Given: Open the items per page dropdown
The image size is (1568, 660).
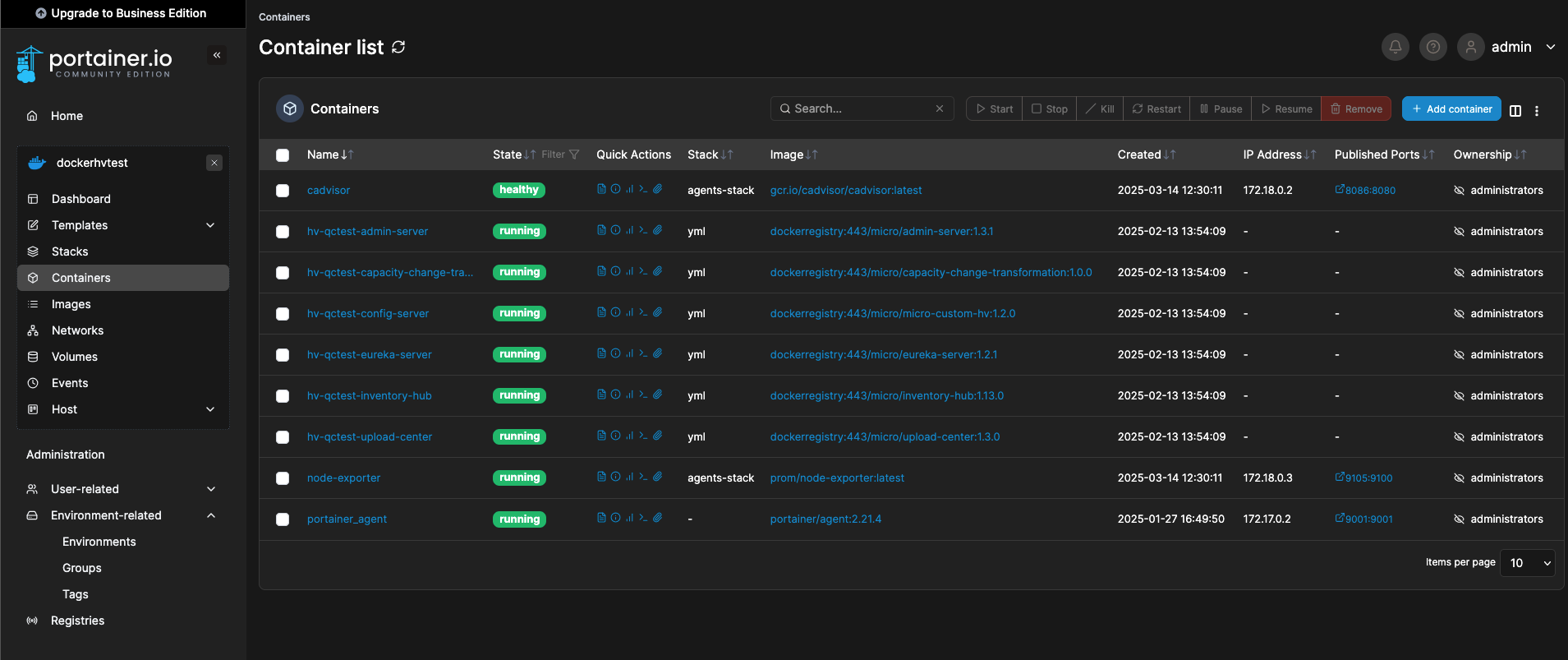Looking at the screenshot, I should click(x=1527, y=563).
